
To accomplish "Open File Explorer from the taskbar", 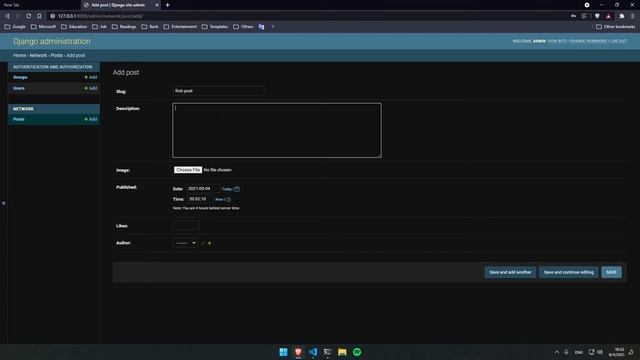I will tap(342, 352).
